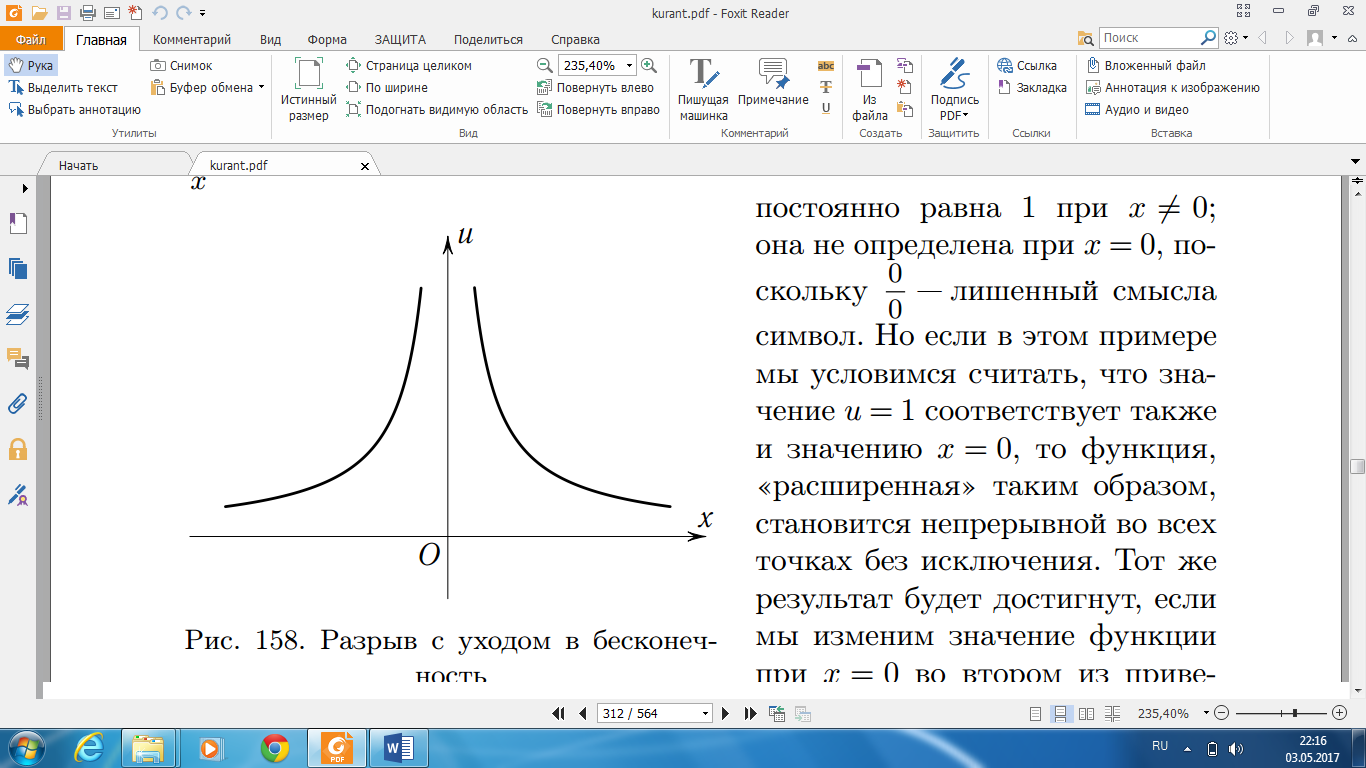Screen dimensions: 1366x768
Task: Switch to the Форма ribbon tab
Action: [x=327, y=39]
